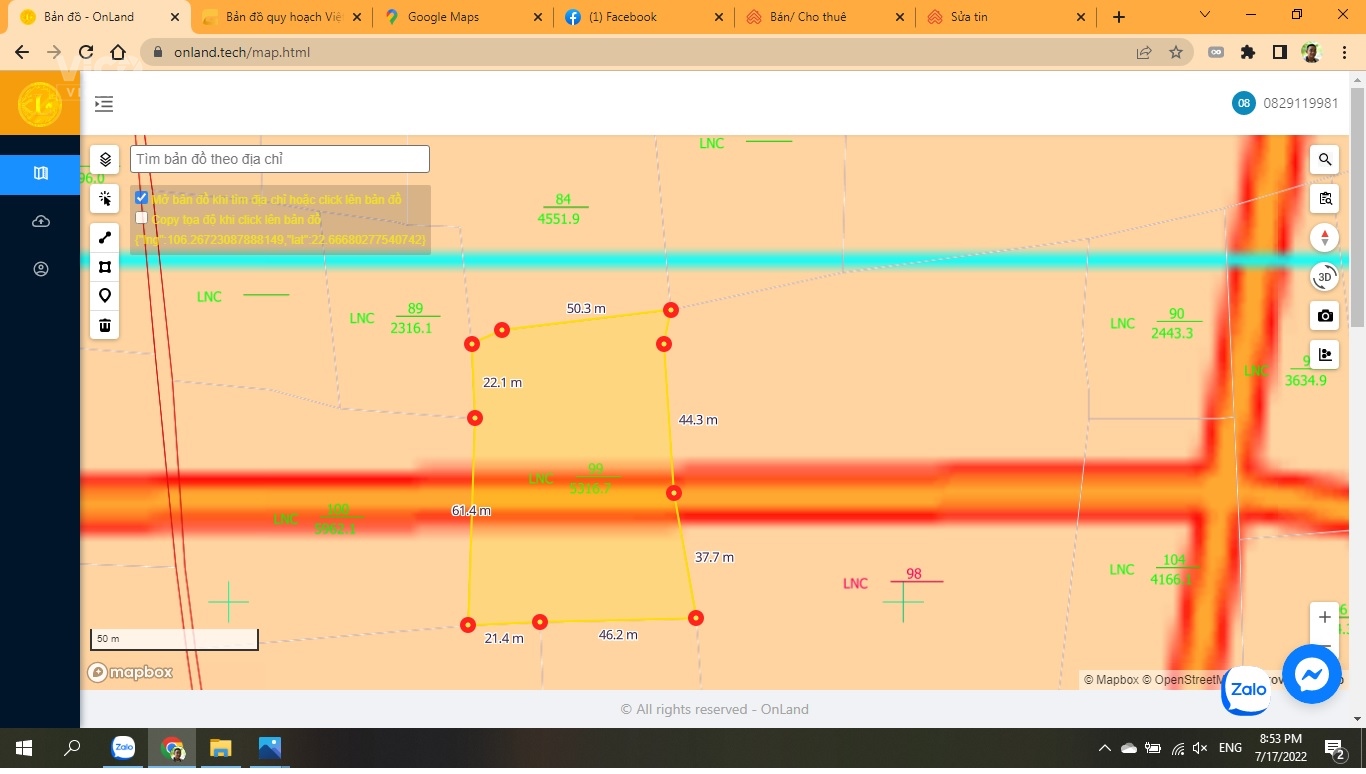Delete drawn shapes with trash icon
The height and width of the screenshot is (774, 1366).
[105, 325]
